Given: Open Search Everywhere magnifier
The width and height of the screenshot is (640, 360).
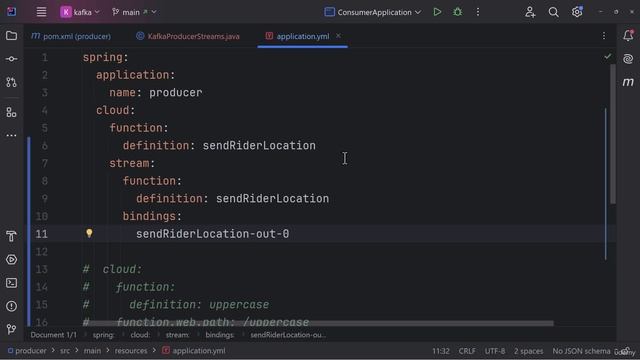Looking at the screenshot, I should [x=553, y=12].
